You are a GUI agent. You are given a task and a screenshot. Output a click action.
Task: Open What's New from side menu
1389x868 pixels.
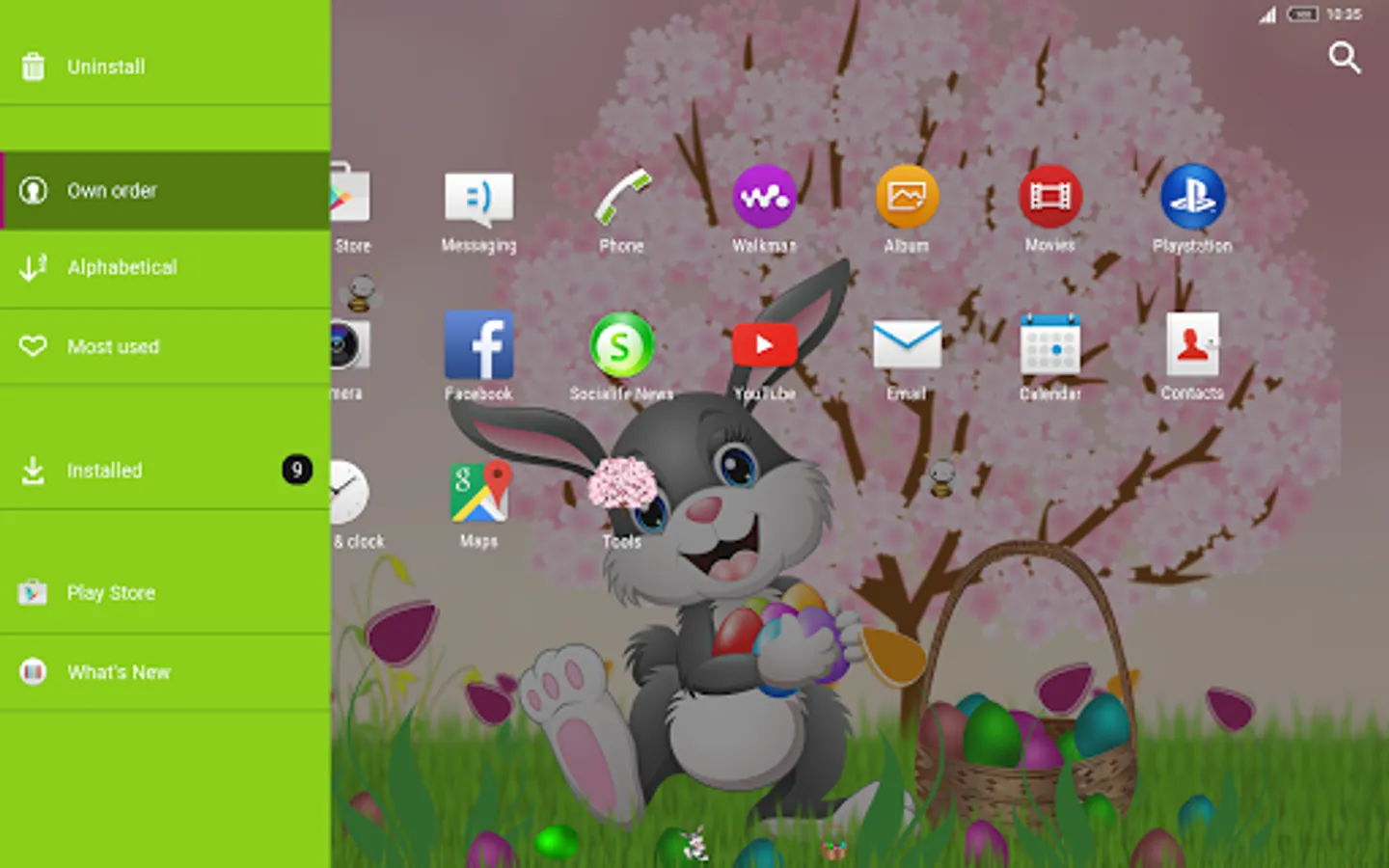click(x=165, y=672)
